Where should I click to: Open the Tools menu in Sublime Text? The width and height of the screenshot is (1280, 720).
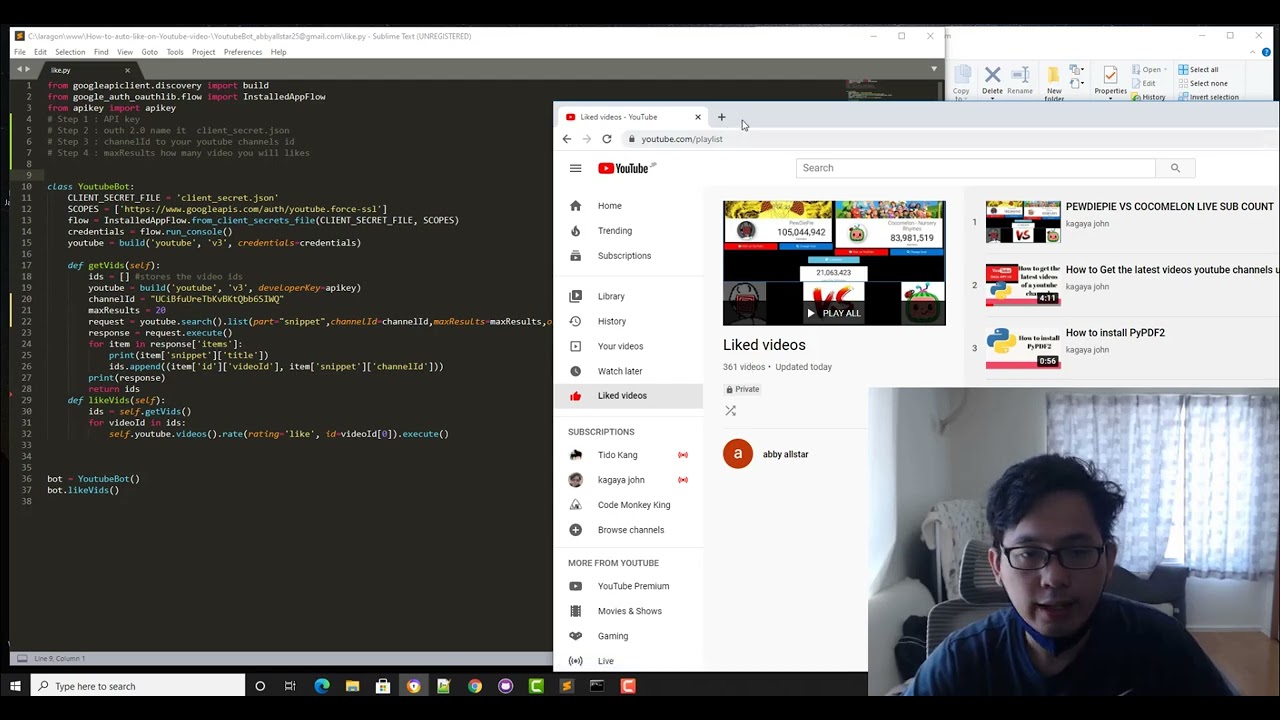click(x=175, y=52)
